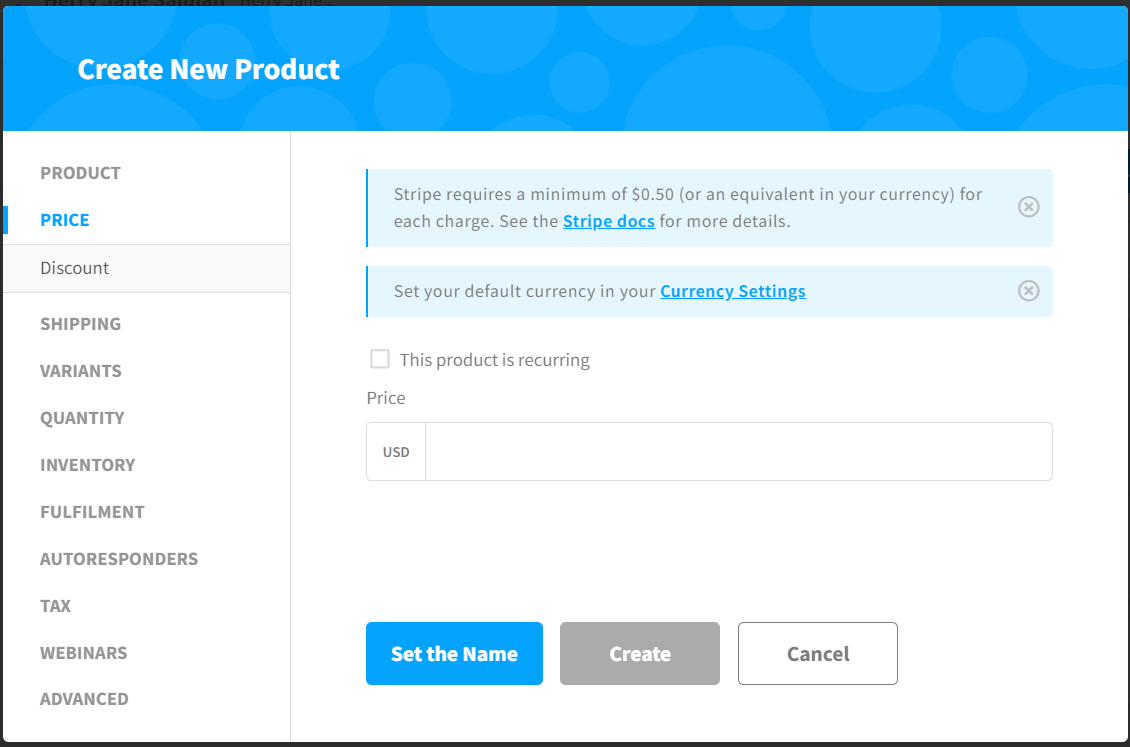The image size is (1130, 747).
Task: Click the Price input field
Action: [738, 452]
